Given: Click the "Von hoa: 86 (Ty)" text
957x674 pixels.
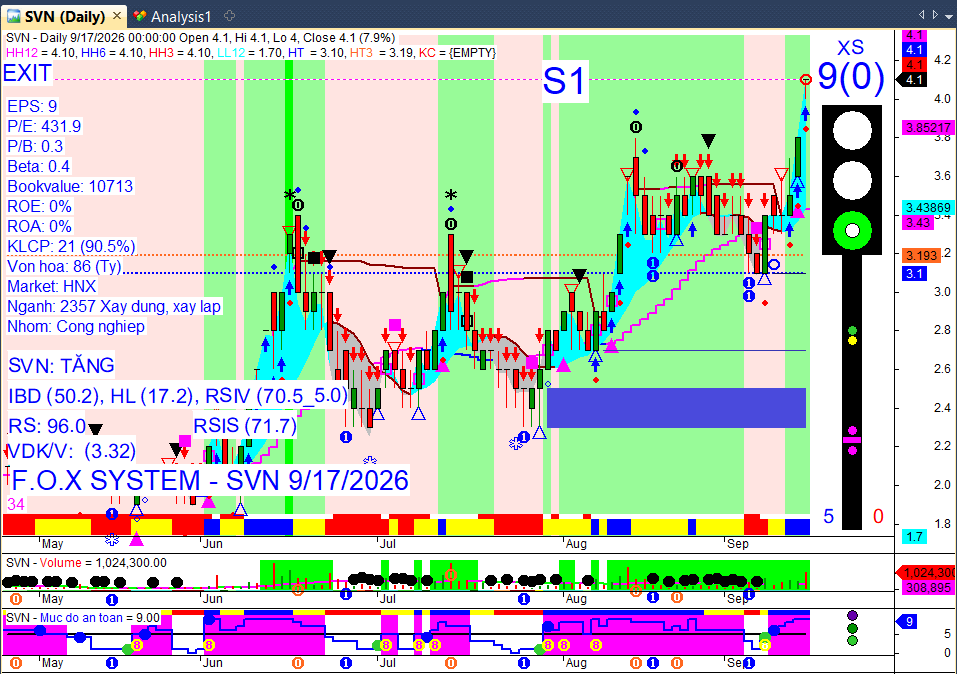Looking at the screenshot, I should coord(64,266).
